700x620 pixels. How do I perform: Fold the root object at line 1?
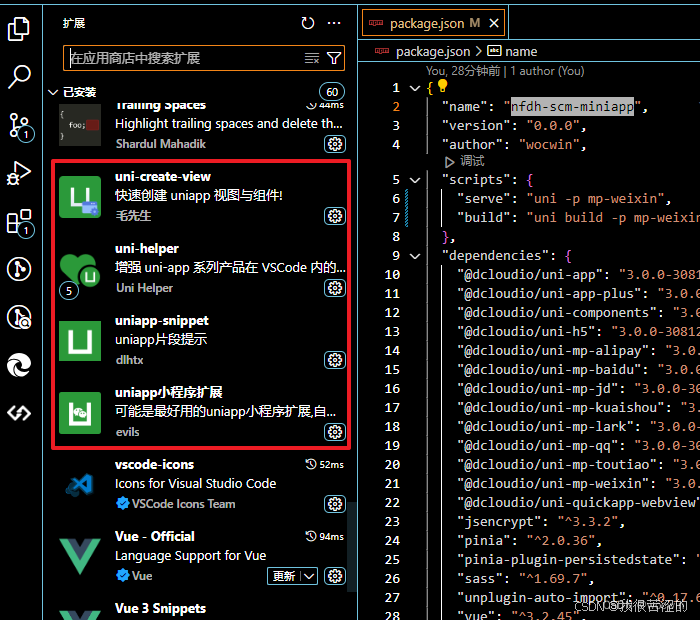point(415,88)
